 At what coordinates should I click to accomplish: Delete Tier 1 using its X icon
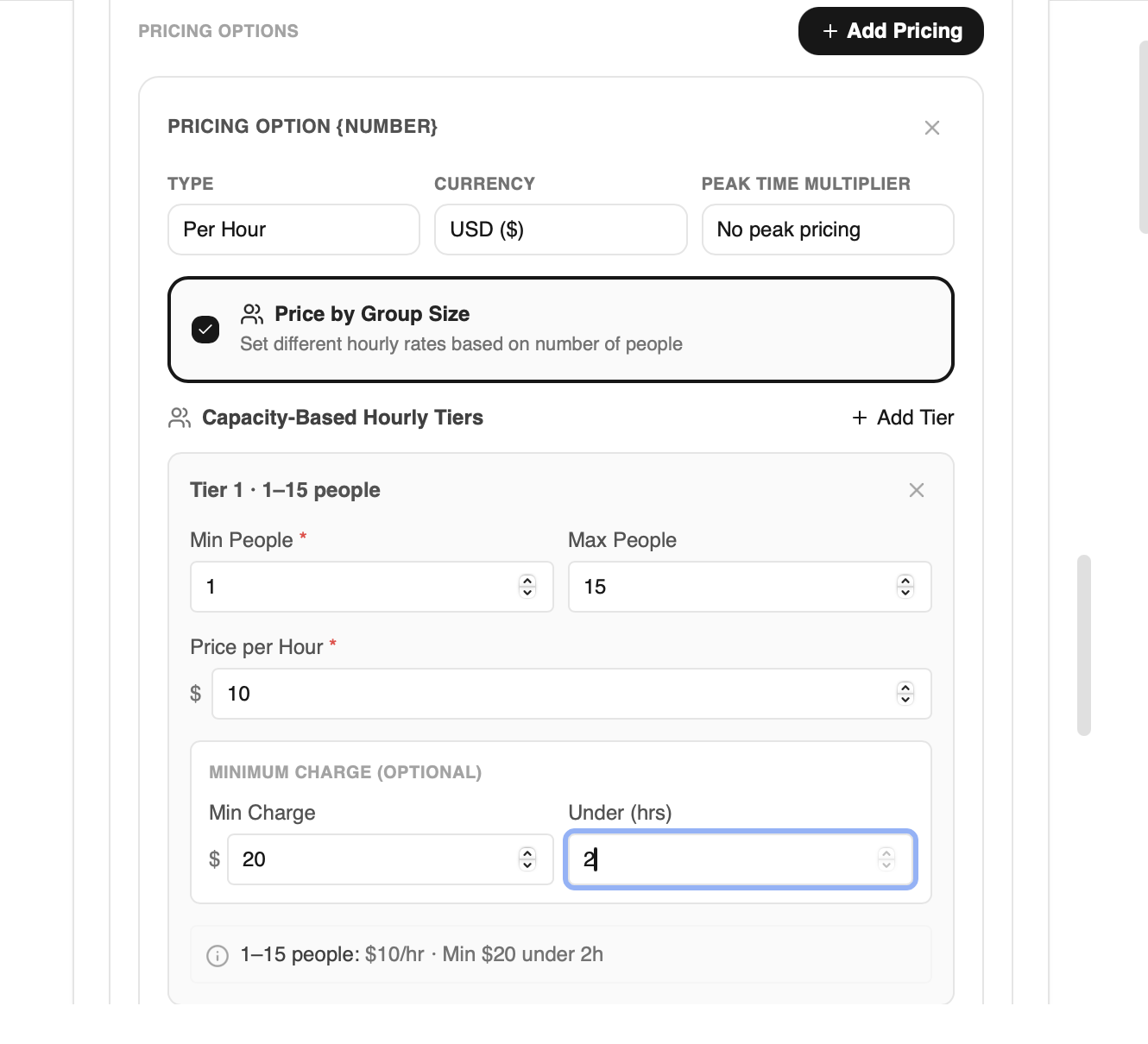point(917,490)
